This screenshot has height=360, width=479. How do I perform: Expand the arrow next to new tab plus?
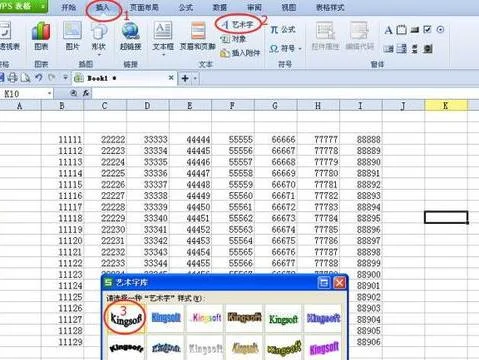(x=195, y=79)
